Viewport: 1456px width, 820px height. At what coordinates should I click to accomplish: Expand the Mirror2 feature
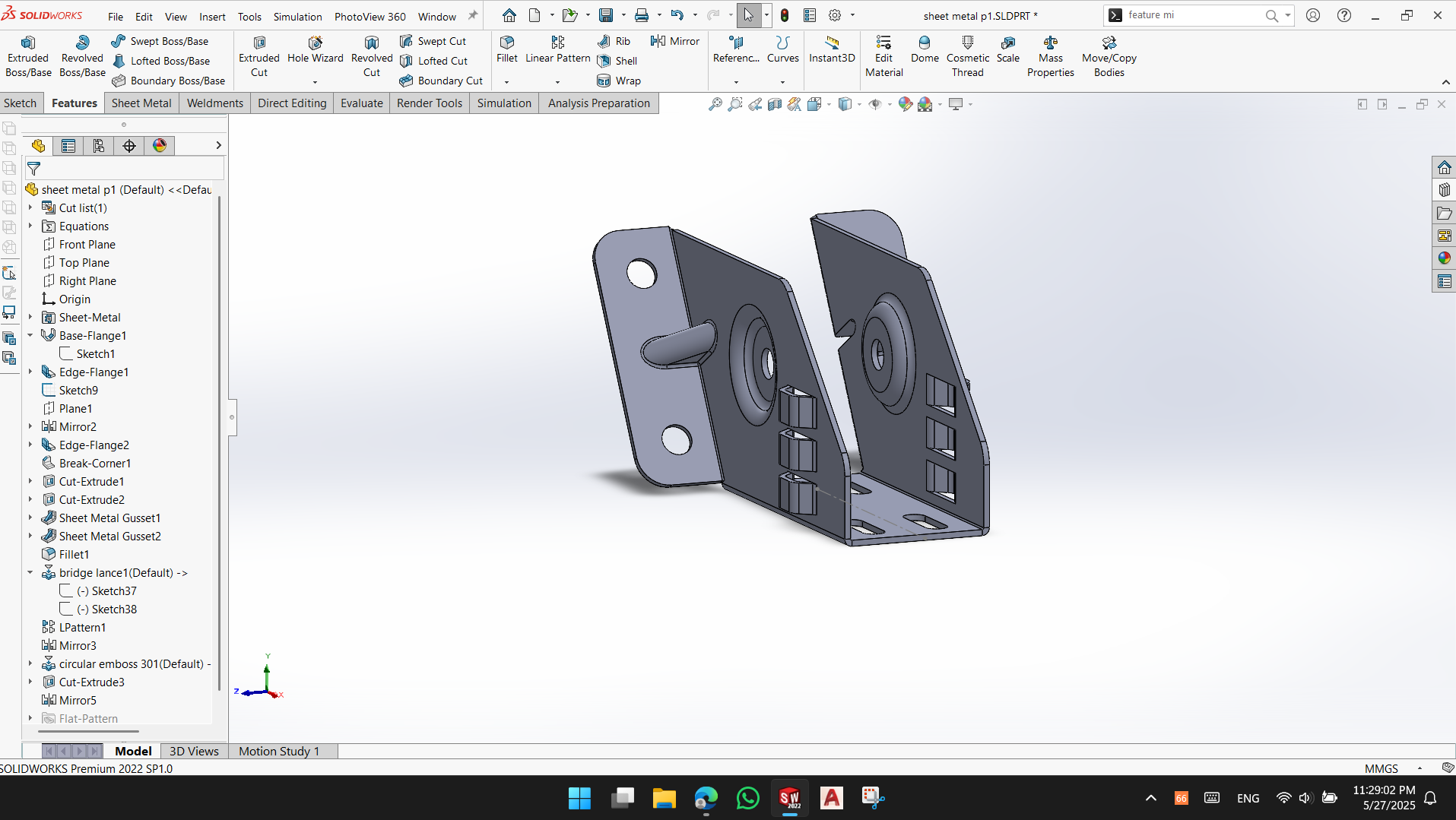[30, 426]
